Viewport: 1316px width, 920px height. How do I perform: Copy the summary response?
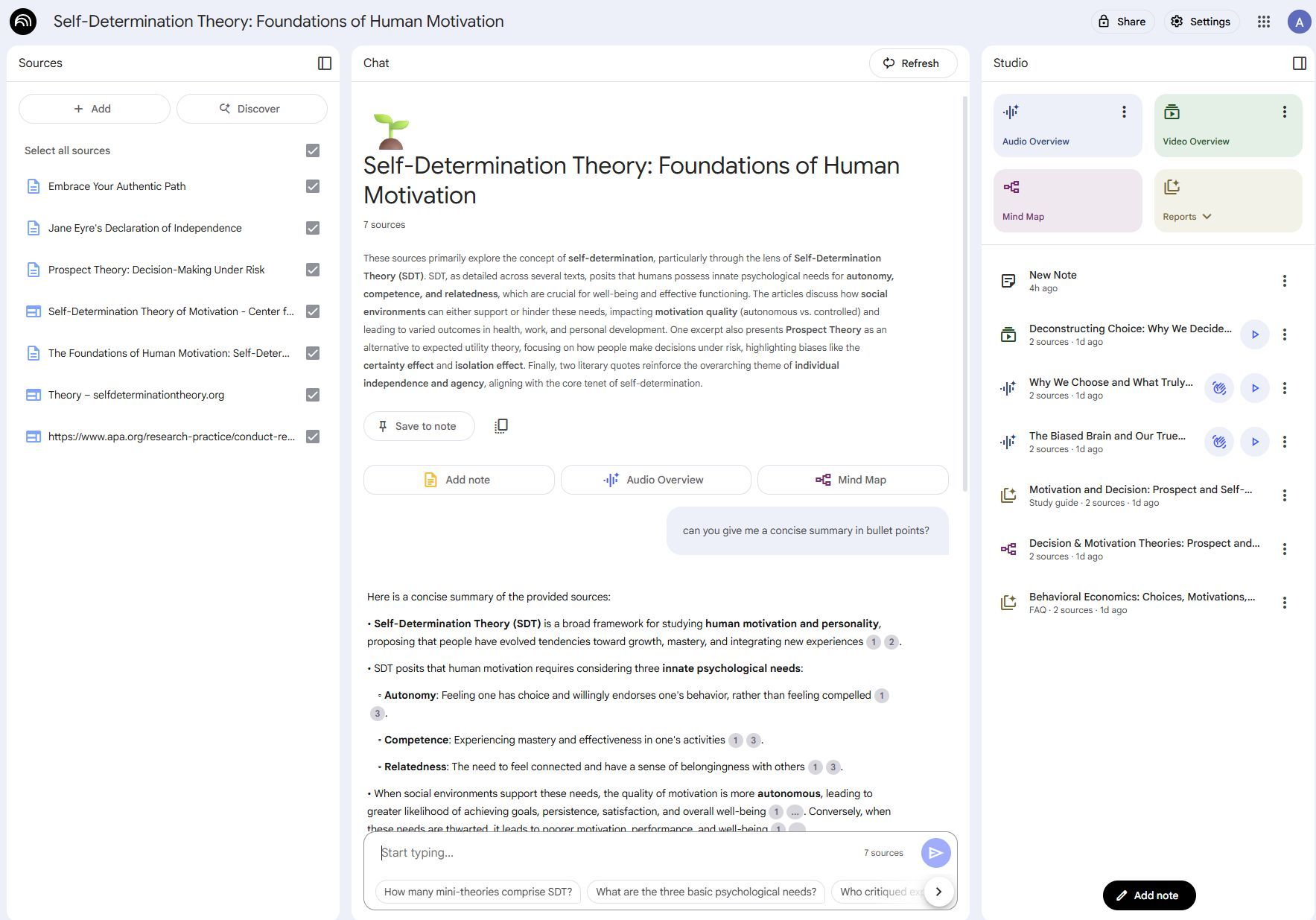point(500,425)
